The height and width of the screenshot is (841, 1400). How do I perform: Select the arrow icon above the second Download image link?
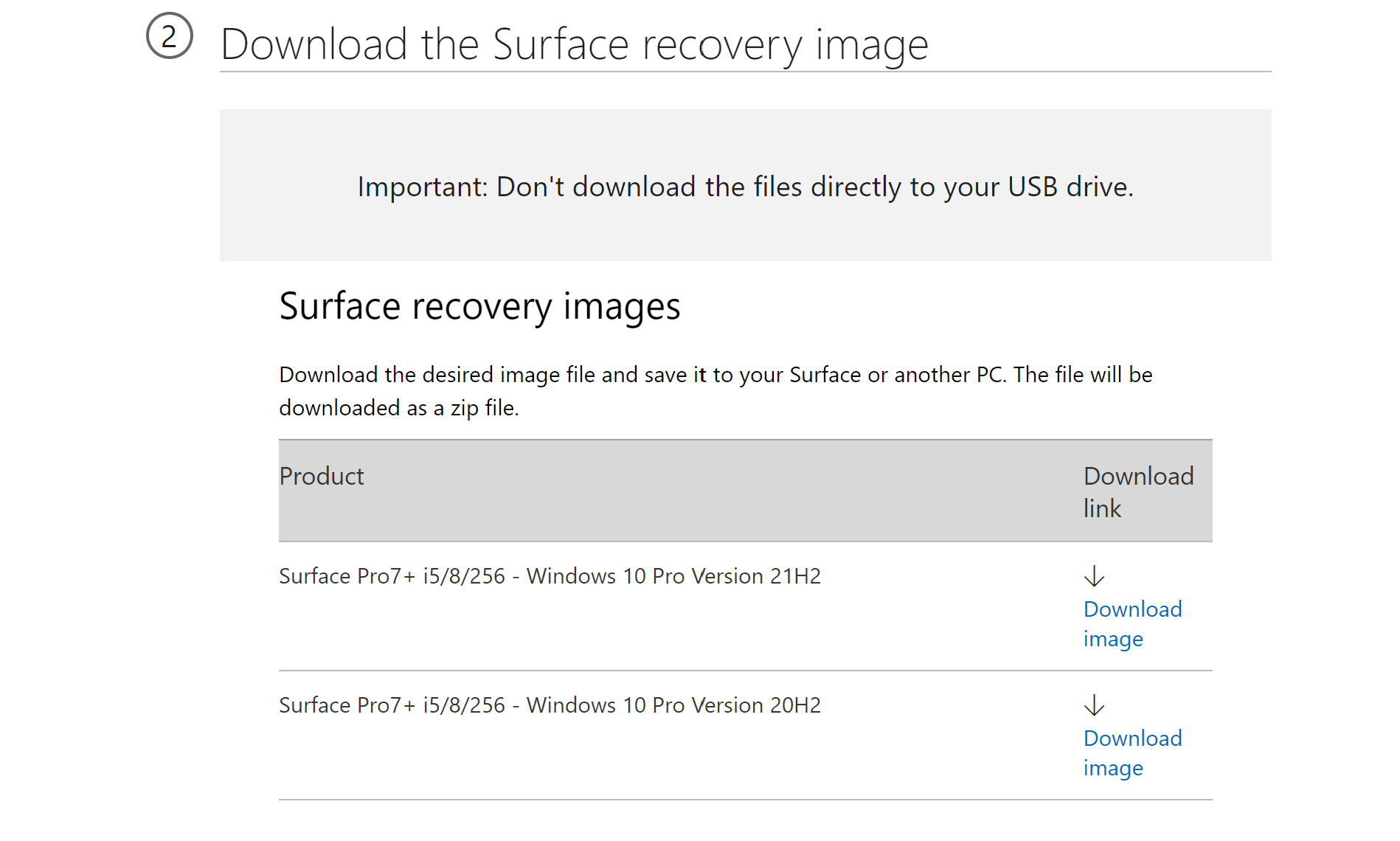tap(1095, 706)
